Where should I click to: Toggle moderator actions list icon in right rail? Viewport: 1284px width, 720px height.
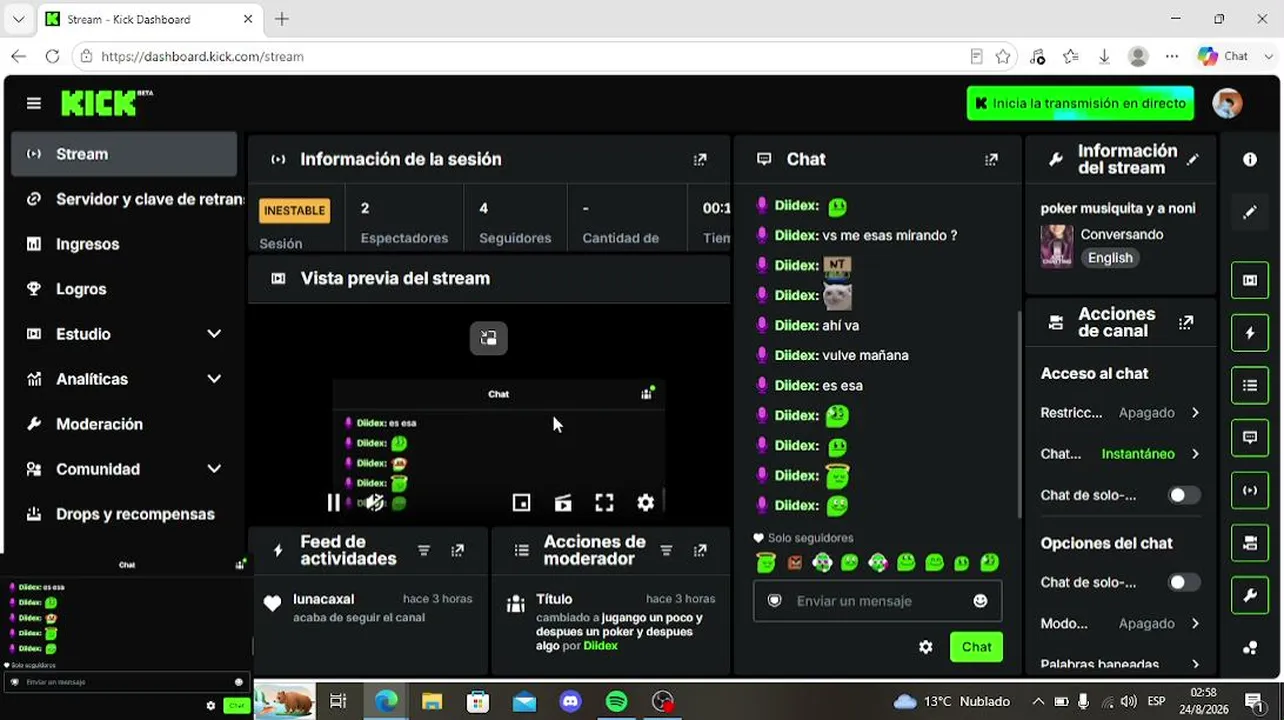pyautogui.click(x=1250, y=385)
